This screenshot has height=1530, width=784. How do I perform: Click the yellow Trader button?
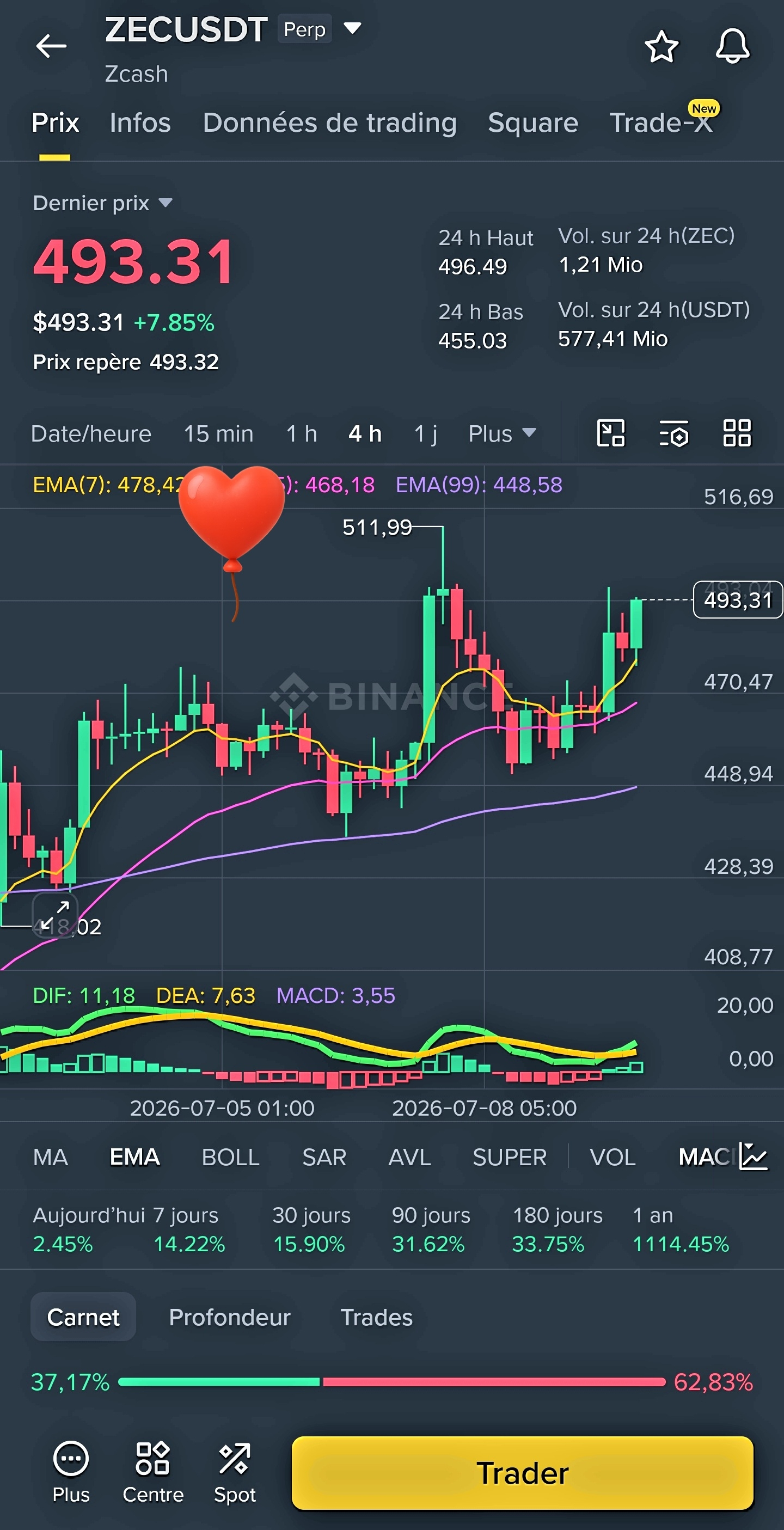pyautogui.click(x=523, y=1473)
